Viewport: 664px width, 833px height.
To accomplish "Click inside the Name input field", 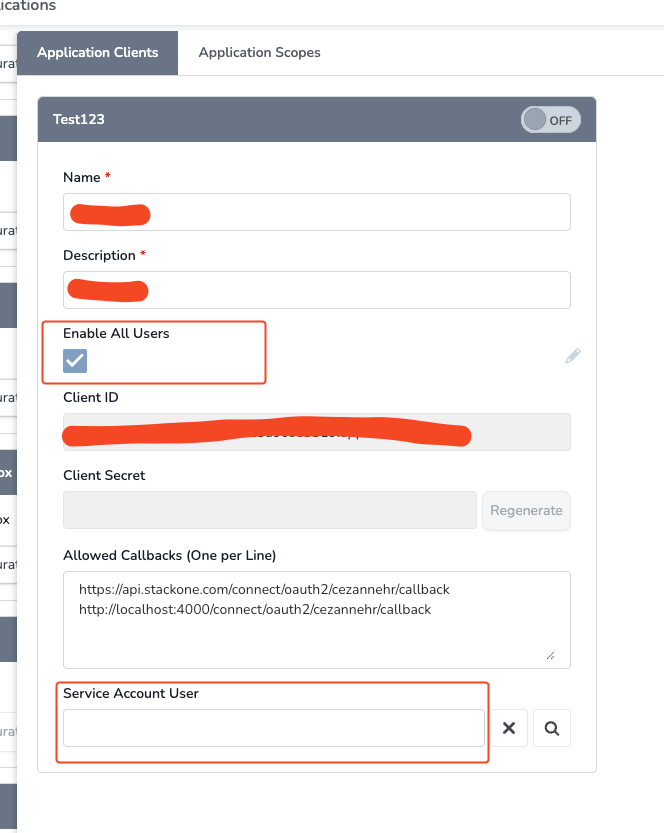I will (x=317, y=212).
